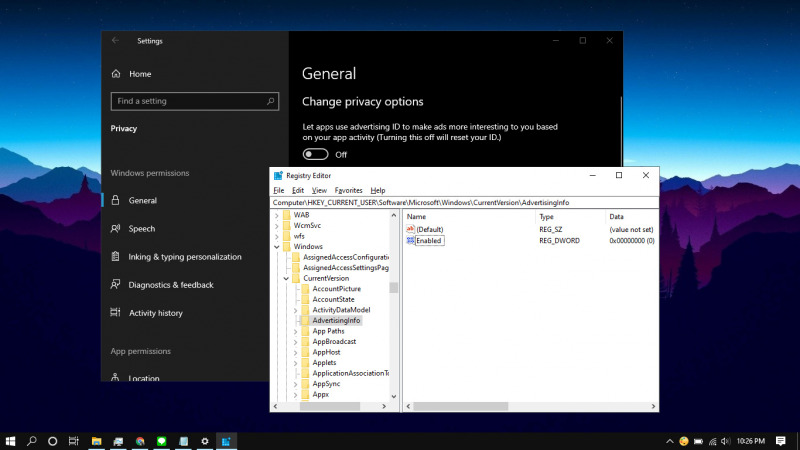
Task: Open Speech privacy settings
Action: coord(142,229)
